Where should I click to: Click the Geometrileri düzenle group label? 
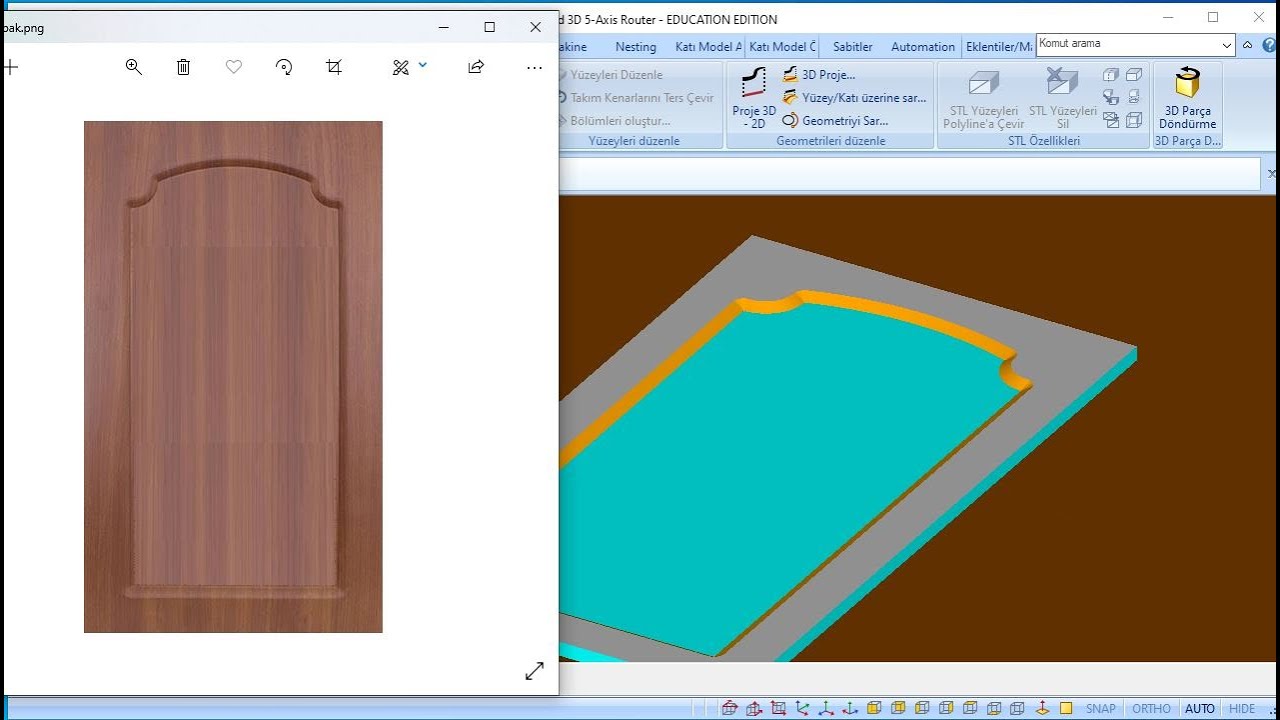831,141
